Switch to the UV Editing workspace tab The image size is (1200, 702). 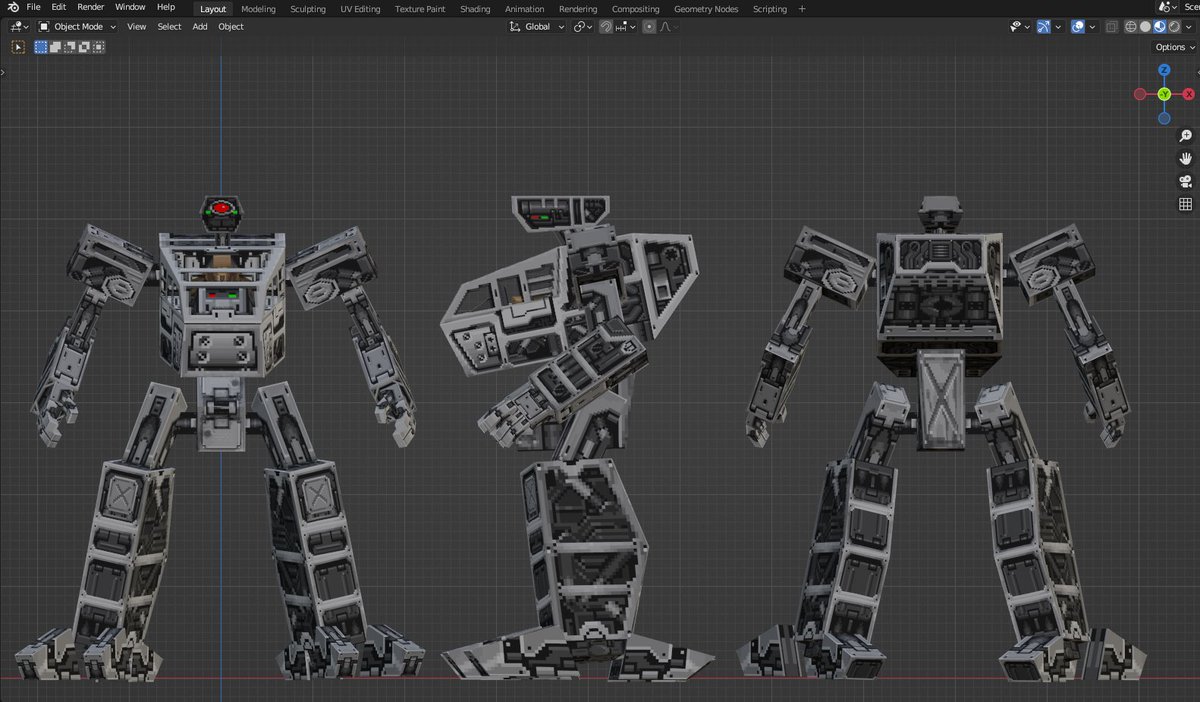360,9
